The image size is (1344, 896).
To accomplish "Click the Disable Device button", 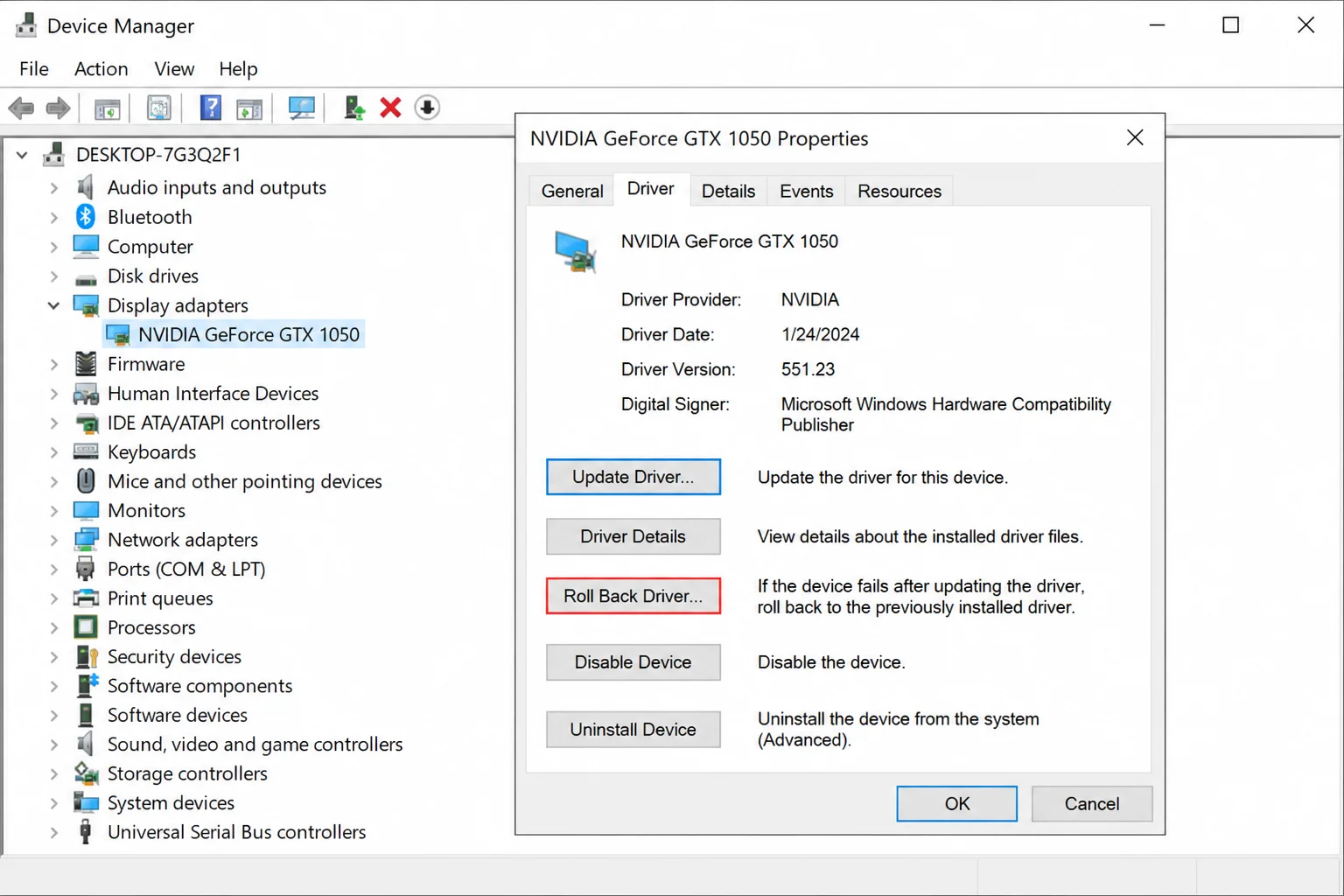I will tap(633, 662).
